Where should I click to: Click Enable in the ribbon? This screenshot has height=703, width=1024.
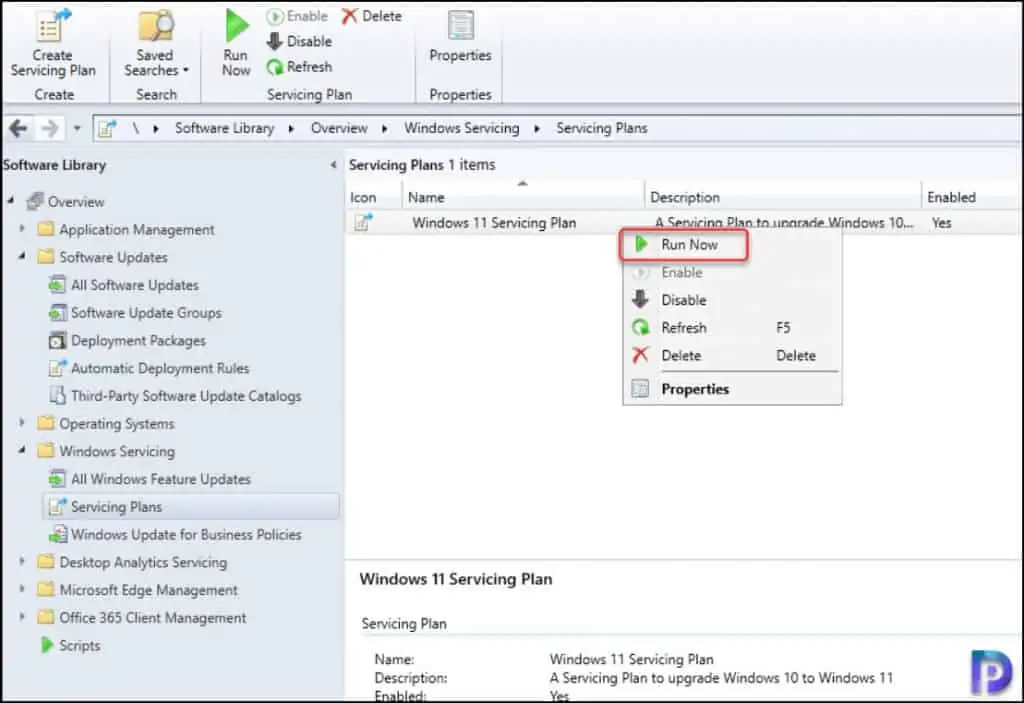(297, 16)
